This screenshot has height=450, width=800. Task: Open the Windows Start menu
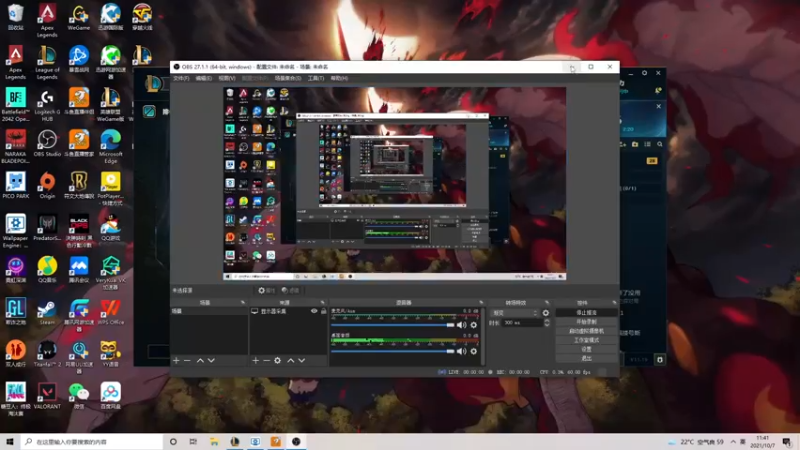(x=10, y=441)
